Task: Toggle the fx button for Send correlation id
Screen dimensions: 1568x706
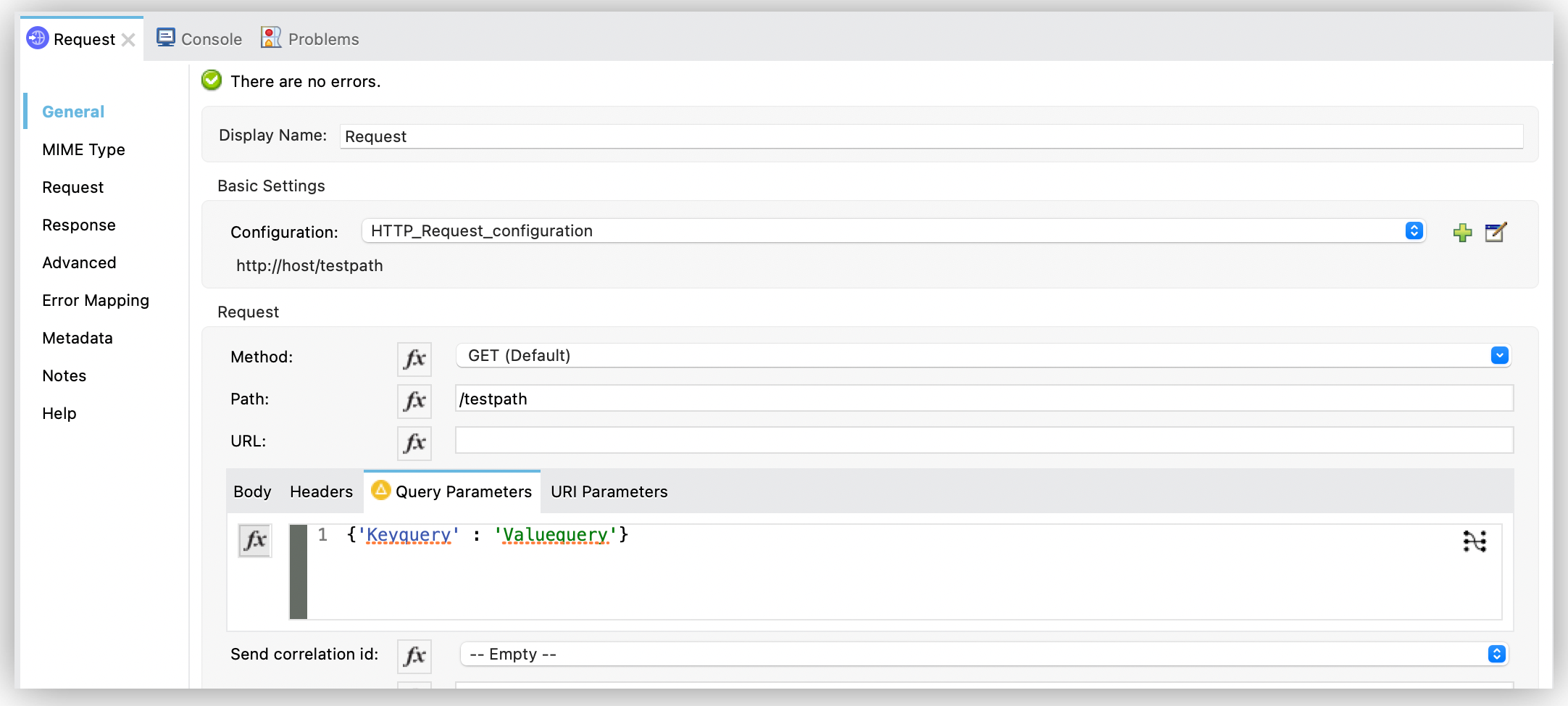Action: [x=414, y=656]
